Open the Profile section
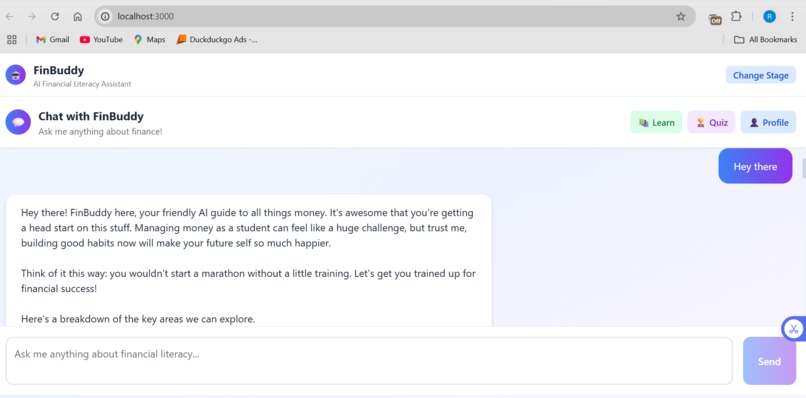 click(x=768, y=122)
